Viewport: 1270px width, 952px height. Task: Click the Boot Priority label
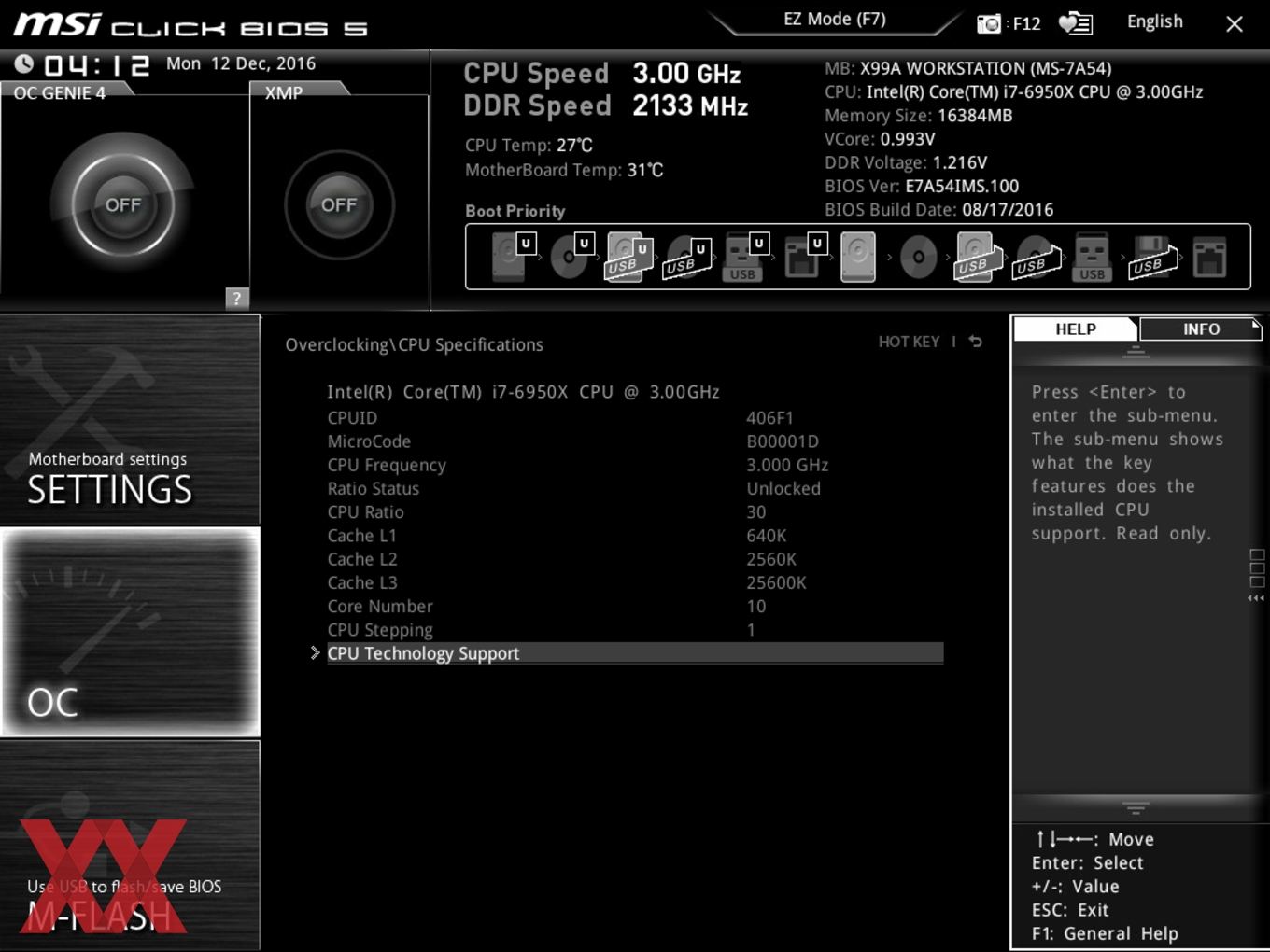pyautogui.click(x=515, y=211)
